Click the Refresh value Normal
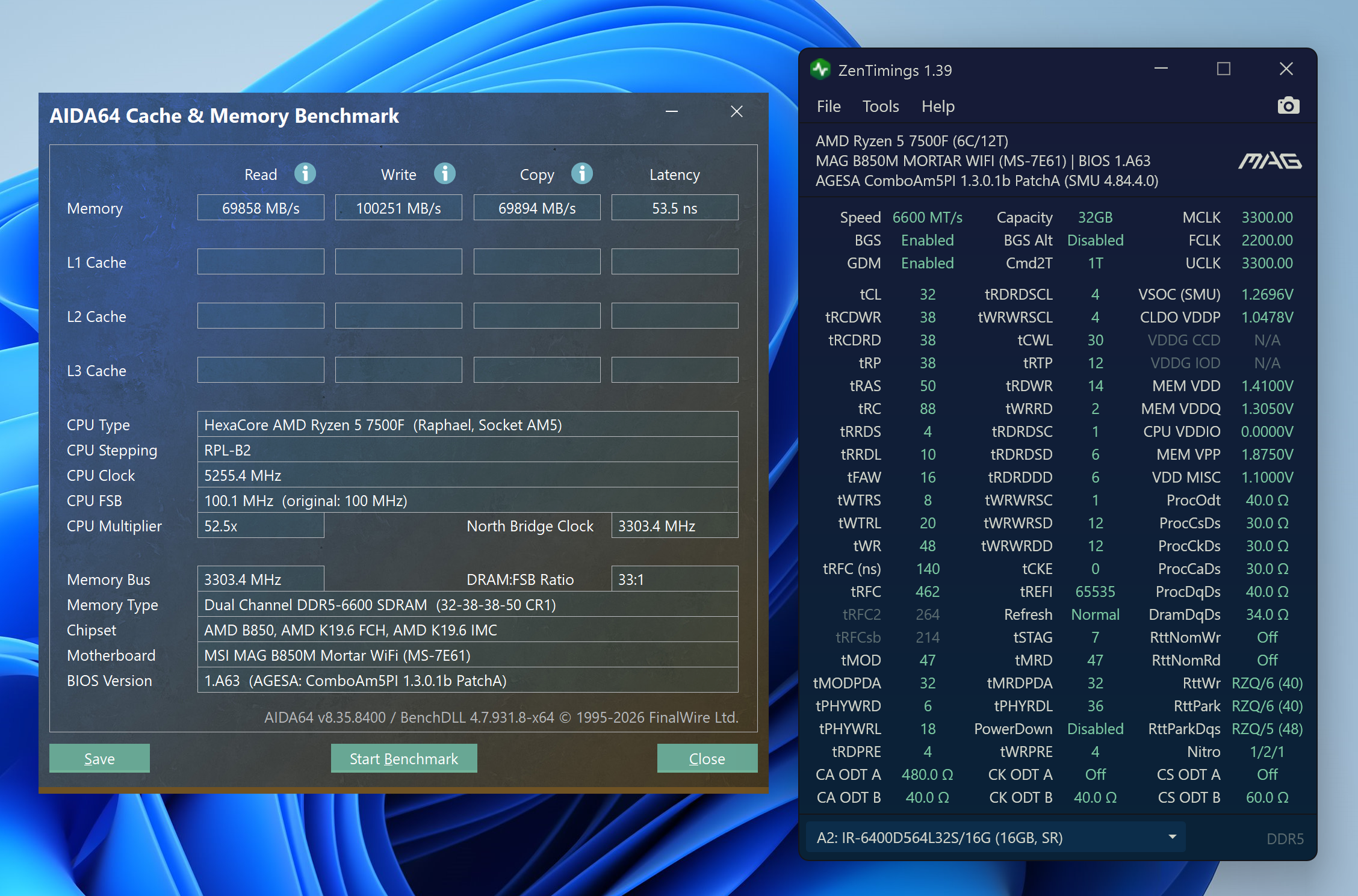Screen dimensions: 1358x896 point(1095,614)
